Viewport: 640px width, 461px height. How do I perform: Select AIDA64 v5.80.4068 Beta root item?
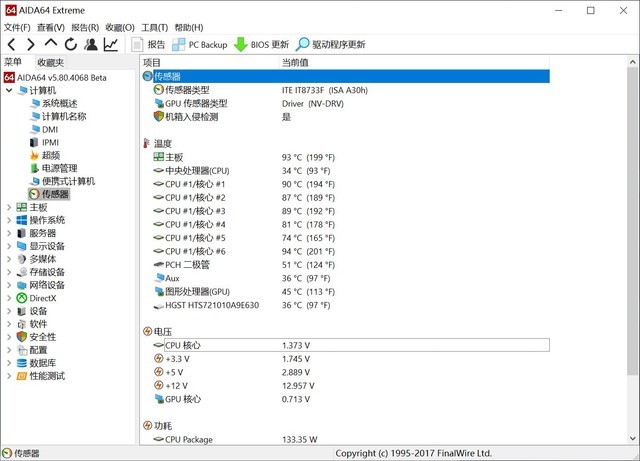click(56, 78)
